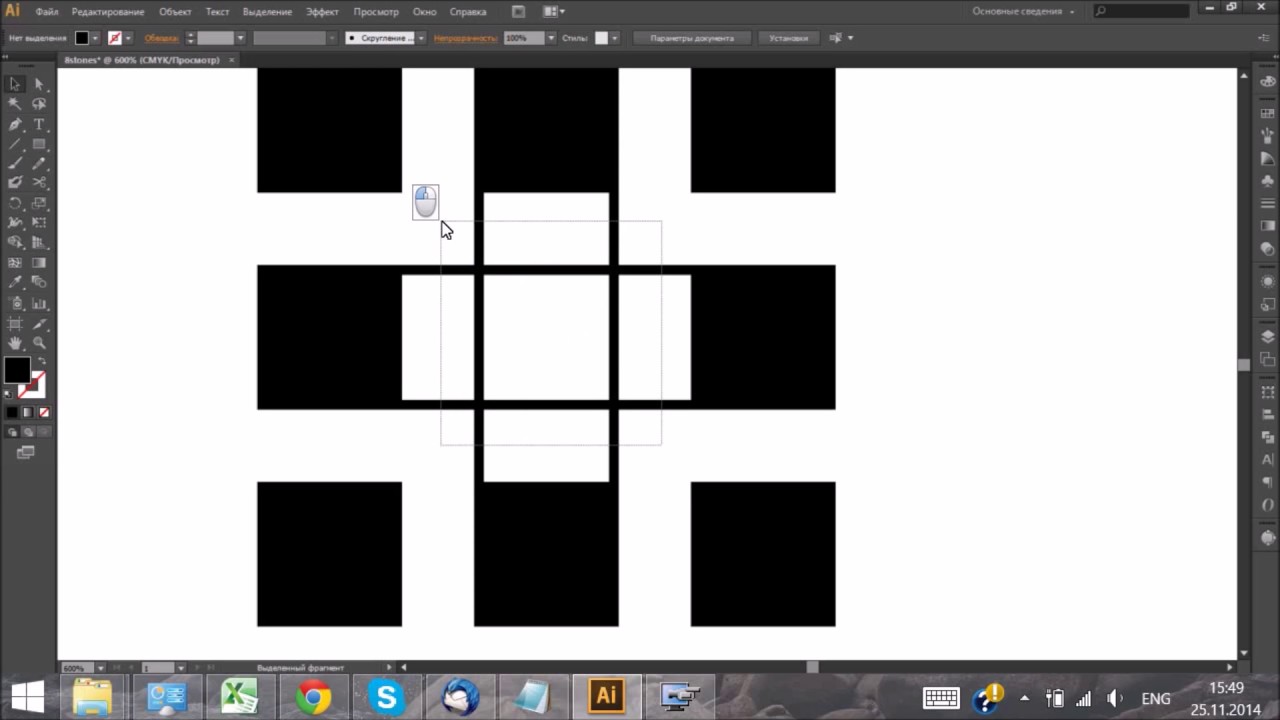Open zoom level dropdown in status bar
Viewport: 1280px width, 720px height.
99,667
